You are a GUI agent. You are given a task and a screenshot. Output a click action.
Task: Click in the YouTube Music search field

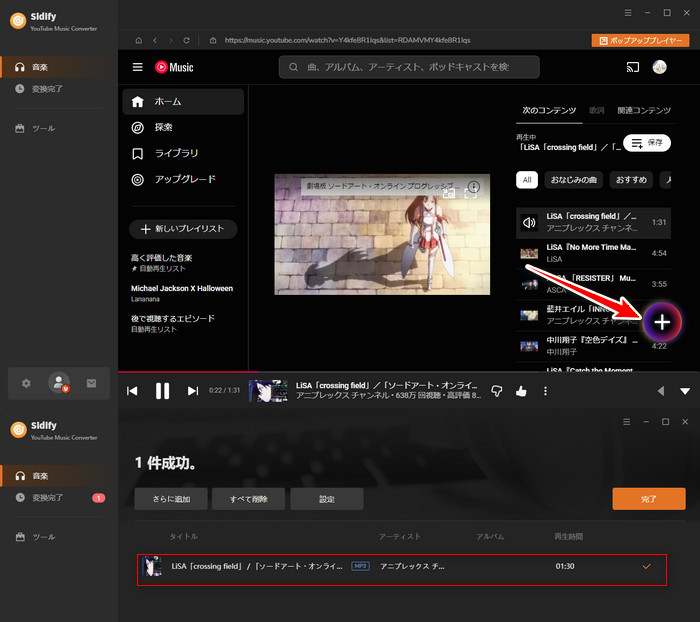409,67
